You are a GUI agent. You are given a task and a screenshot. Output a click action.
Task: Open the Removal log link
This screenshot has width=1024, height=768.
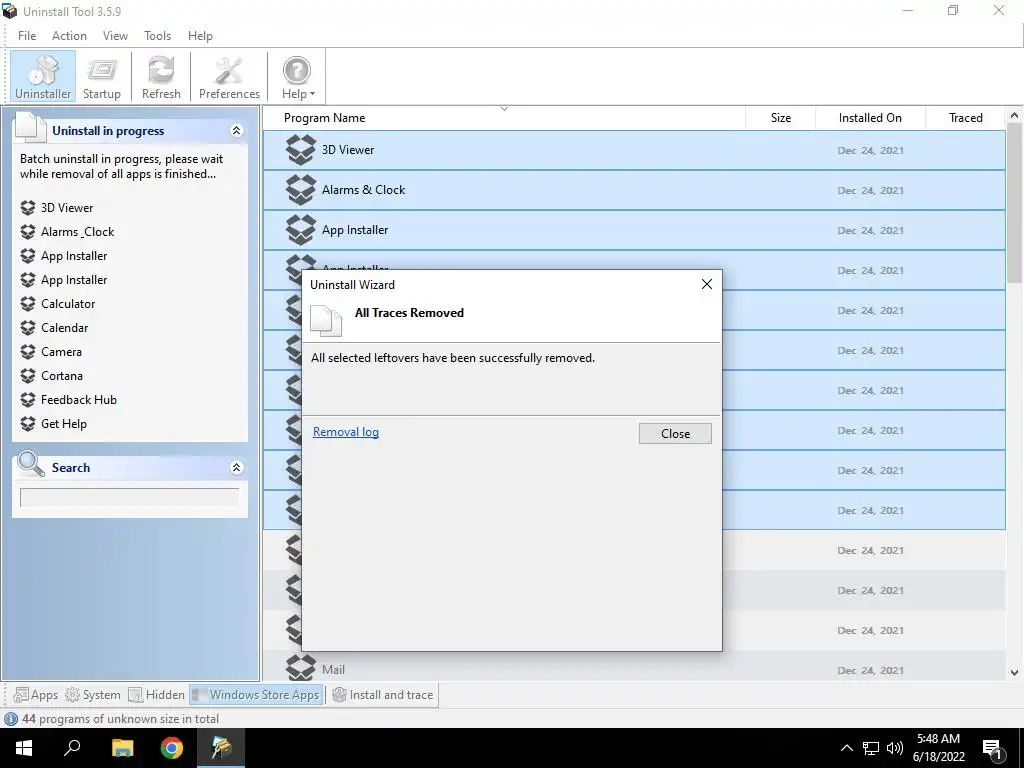tap(345, 432)
